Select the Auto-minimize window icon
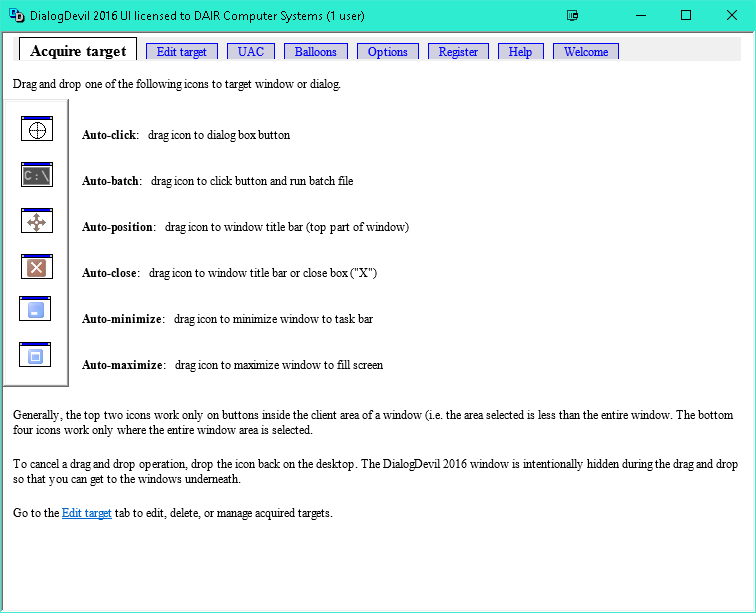Screen dimensions: 756x613 [35, 309]
